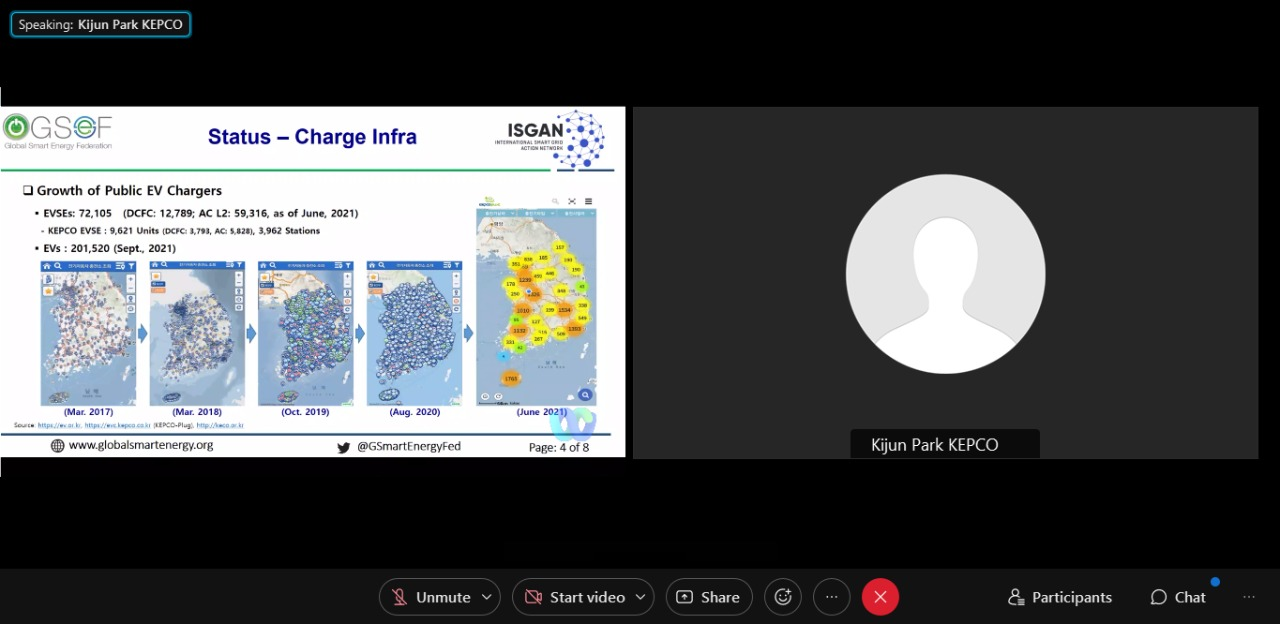Open panel options ellipsis right of Chat
This screenshot has height=624, width=1280.
[1248, 597]
